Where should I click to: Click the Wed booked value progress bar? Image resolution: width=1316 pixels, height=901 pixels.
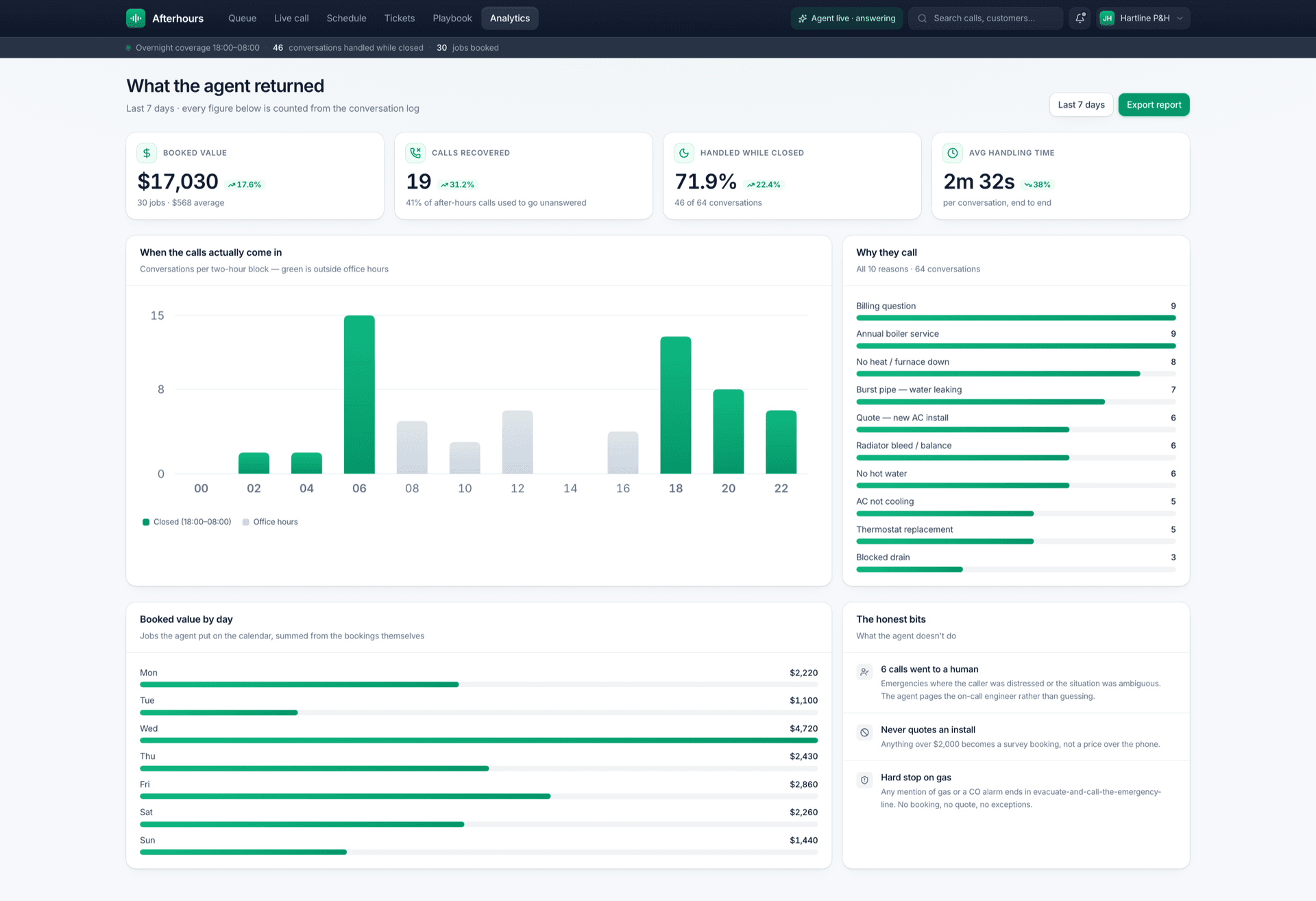click(478, 741)
